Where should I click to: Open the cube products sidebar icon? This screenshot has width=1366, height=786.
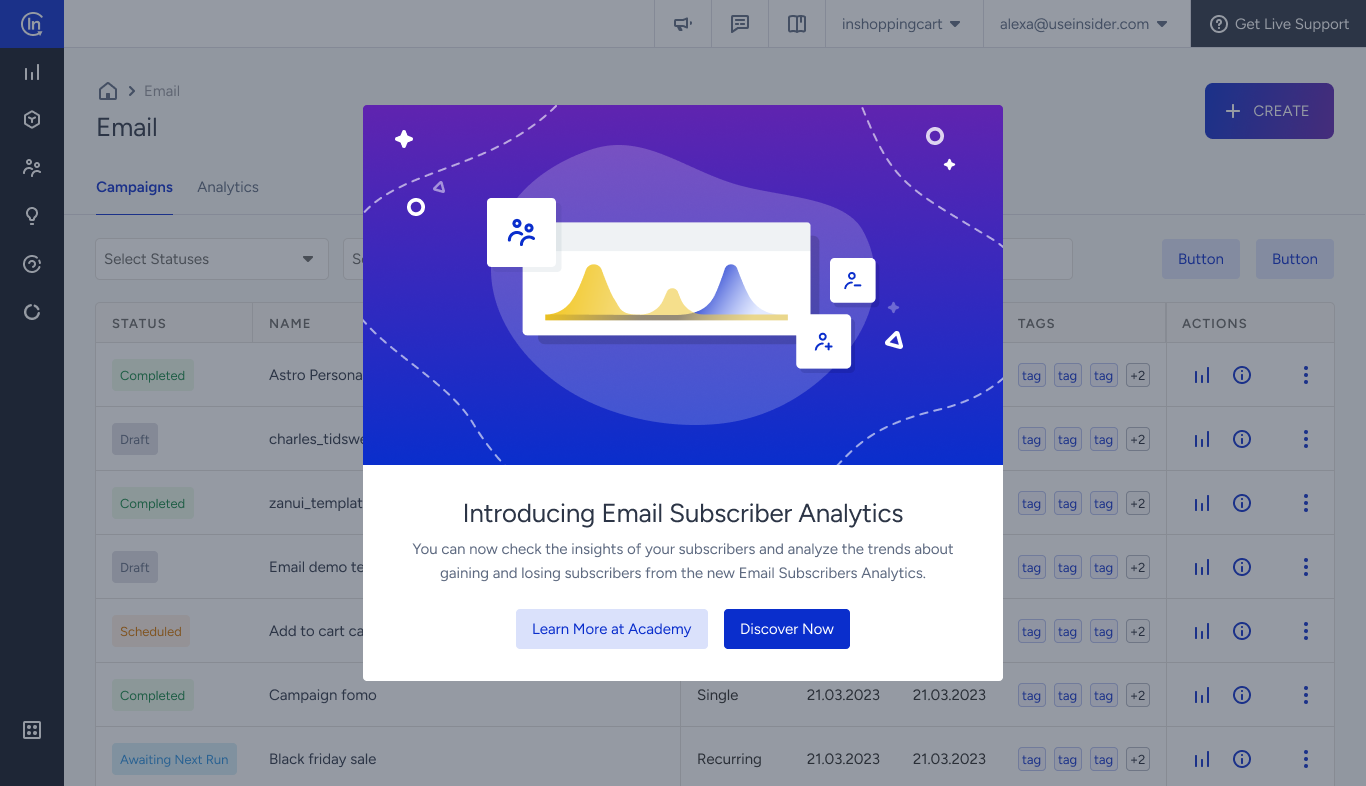click(x=32, y=120)
